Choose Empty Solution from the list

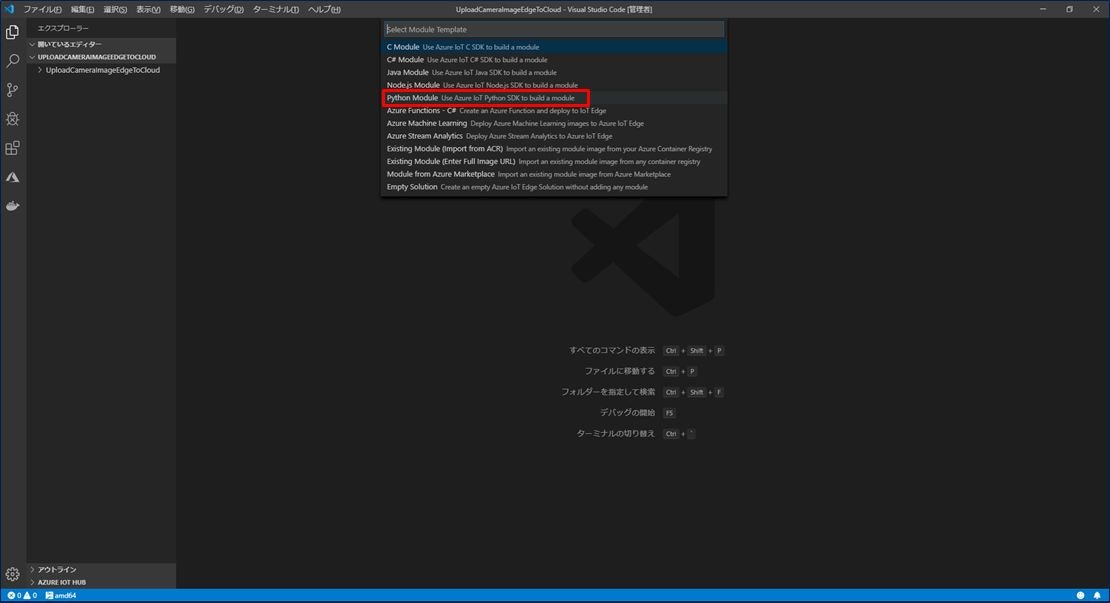[x=412, y=186]
